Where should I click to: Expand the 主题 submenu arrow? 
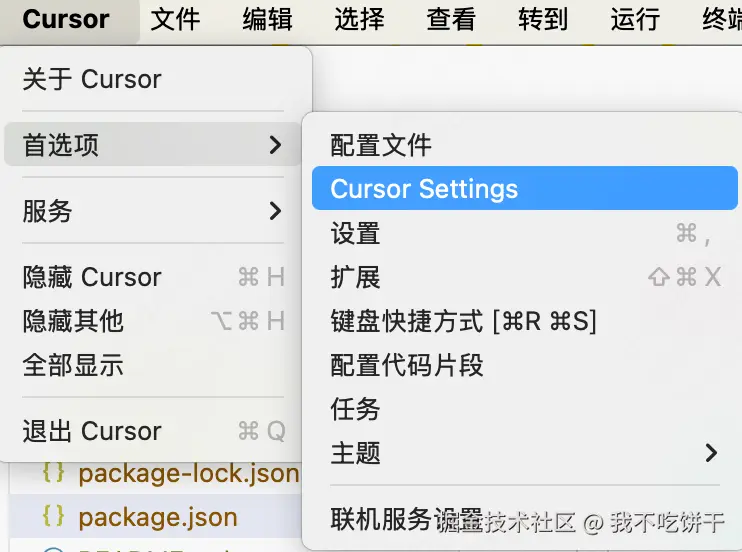coord(711,453)
